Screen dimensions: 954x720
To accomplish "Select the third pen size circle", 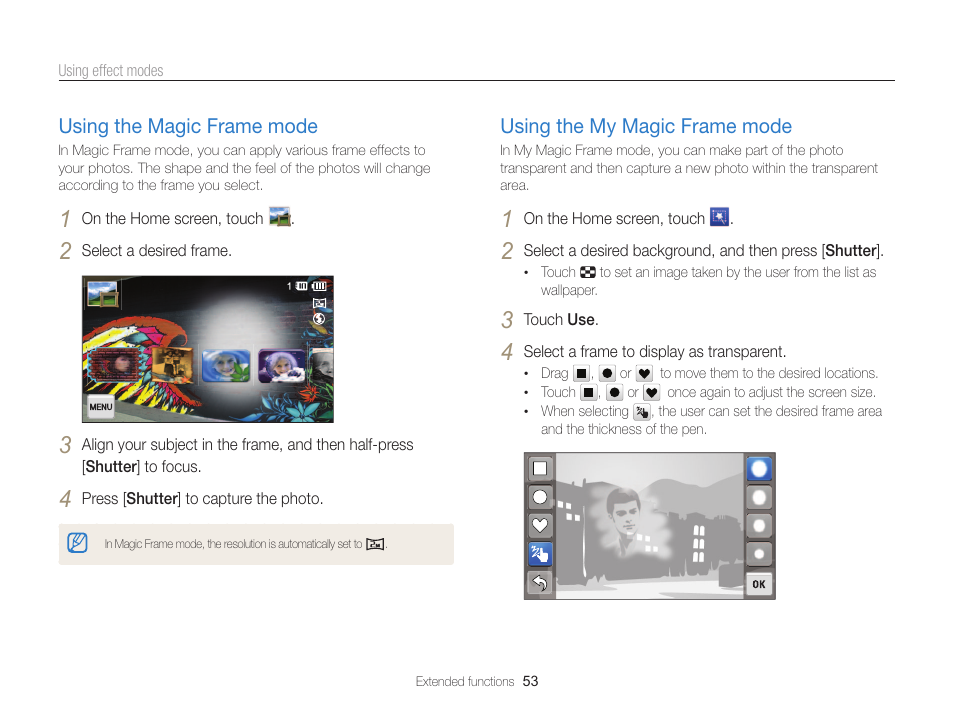I will tap(759, 525).
